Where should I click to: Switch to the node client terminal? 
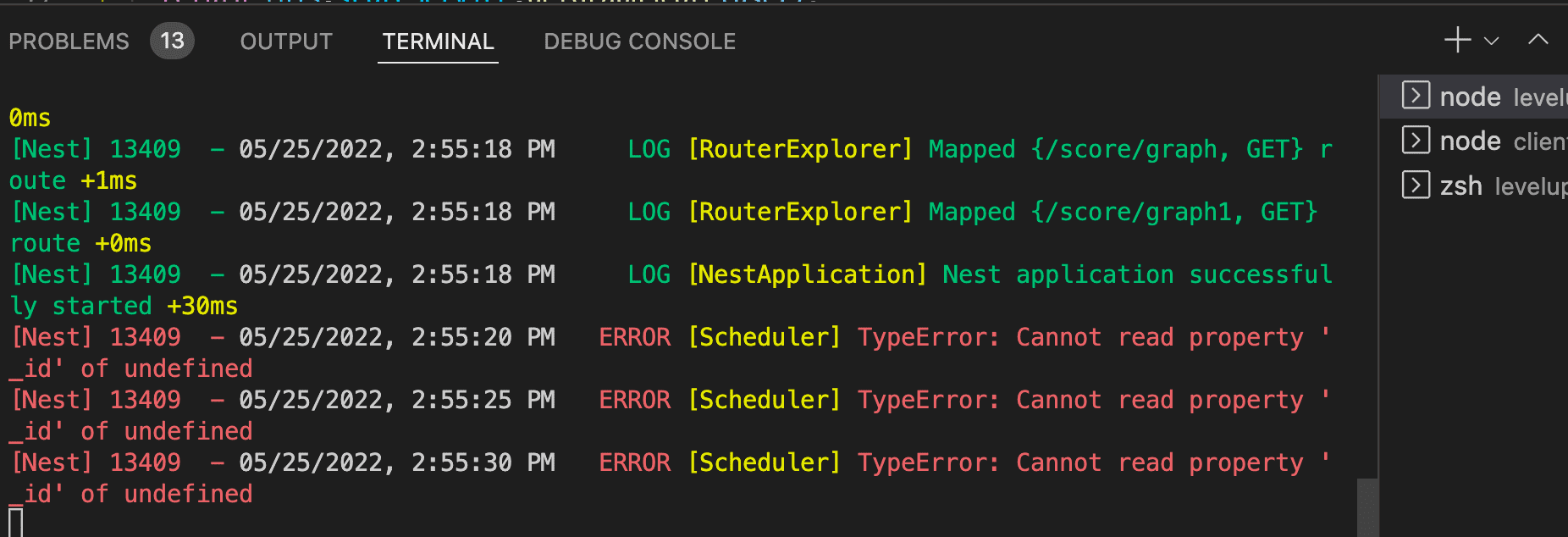click(1499, 141)
